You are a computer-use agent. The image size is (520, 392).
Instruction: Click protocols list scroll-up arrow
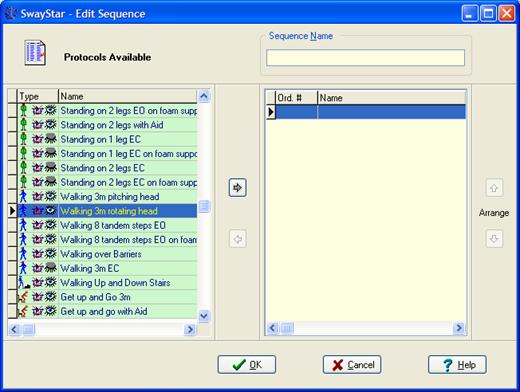pyautogui.click(x=204, y=96)
